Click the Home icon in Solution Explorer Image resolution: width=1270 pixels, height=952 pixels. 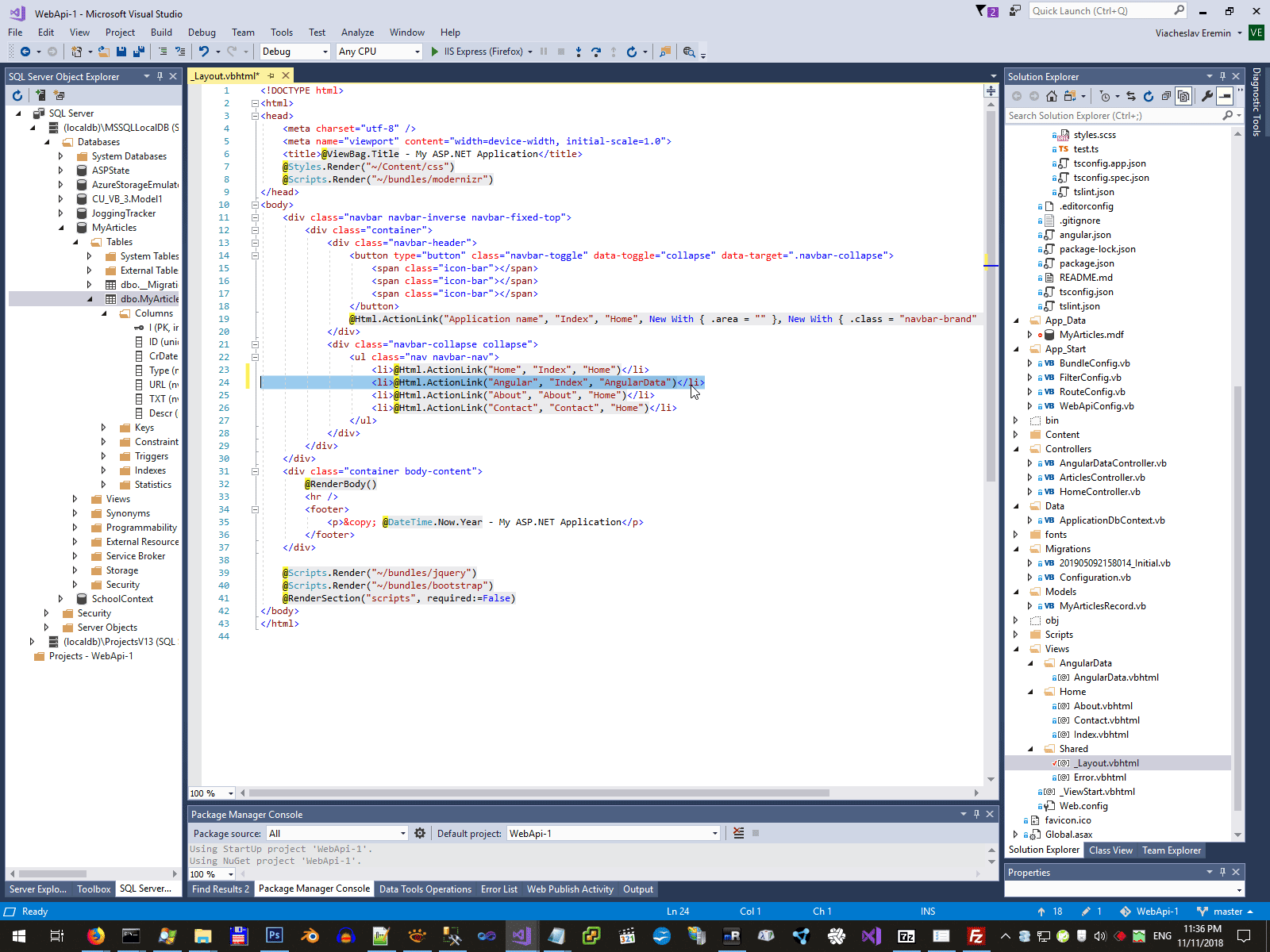click(x=1052, y=96)
